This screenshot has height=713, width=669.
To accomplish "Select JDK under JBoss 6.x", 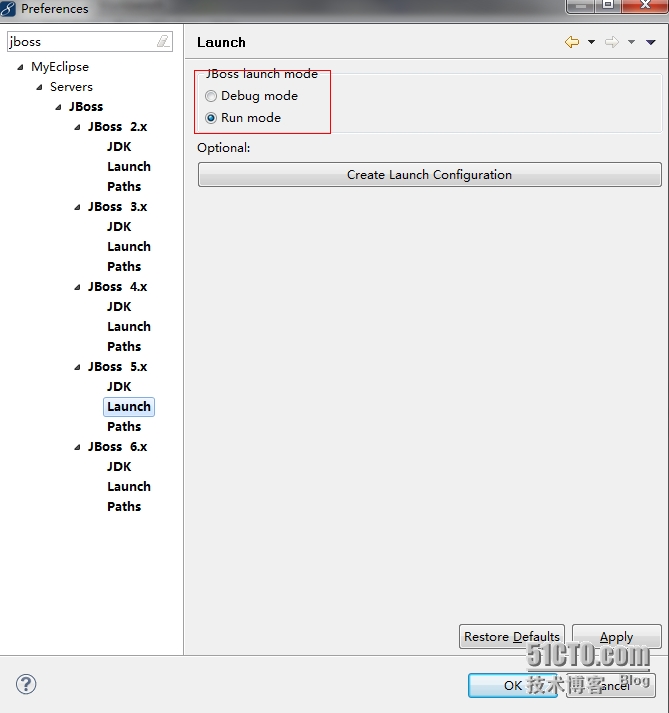I will [x=119, y=467].
